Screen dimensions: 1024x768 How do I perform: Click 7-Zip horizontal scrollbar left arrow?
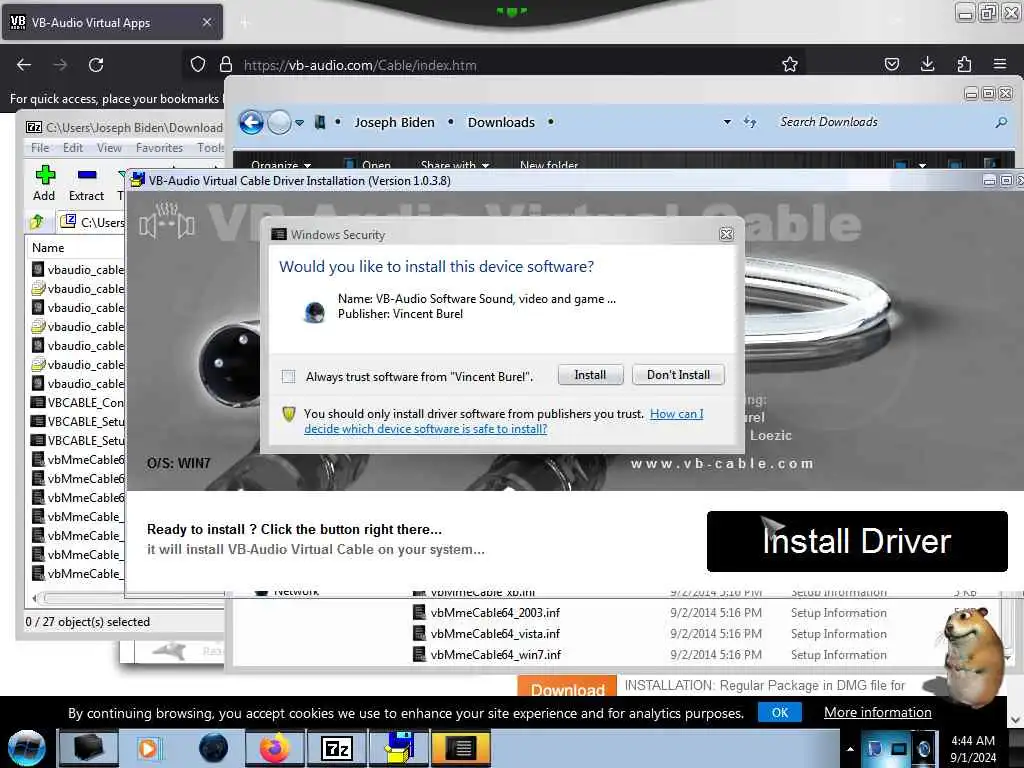click(35, 598)
